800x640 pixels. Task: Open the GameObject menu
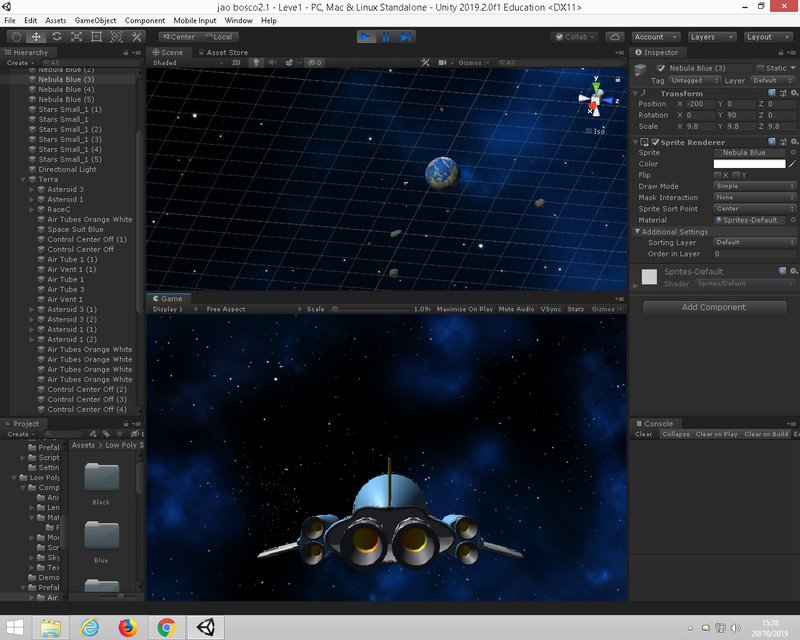[x=95, y=20]
